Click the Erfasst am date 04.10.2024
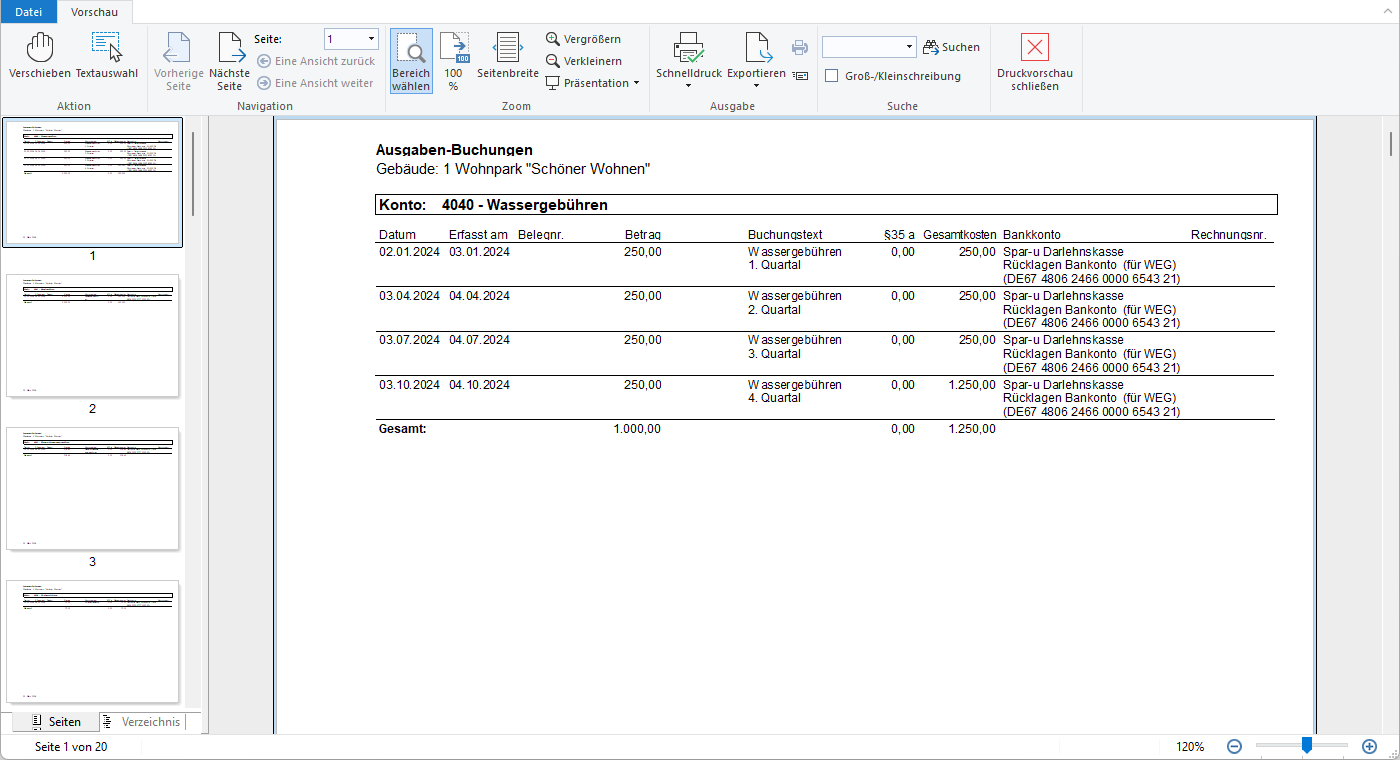The image size is (1400, 760). coord(480,385)
